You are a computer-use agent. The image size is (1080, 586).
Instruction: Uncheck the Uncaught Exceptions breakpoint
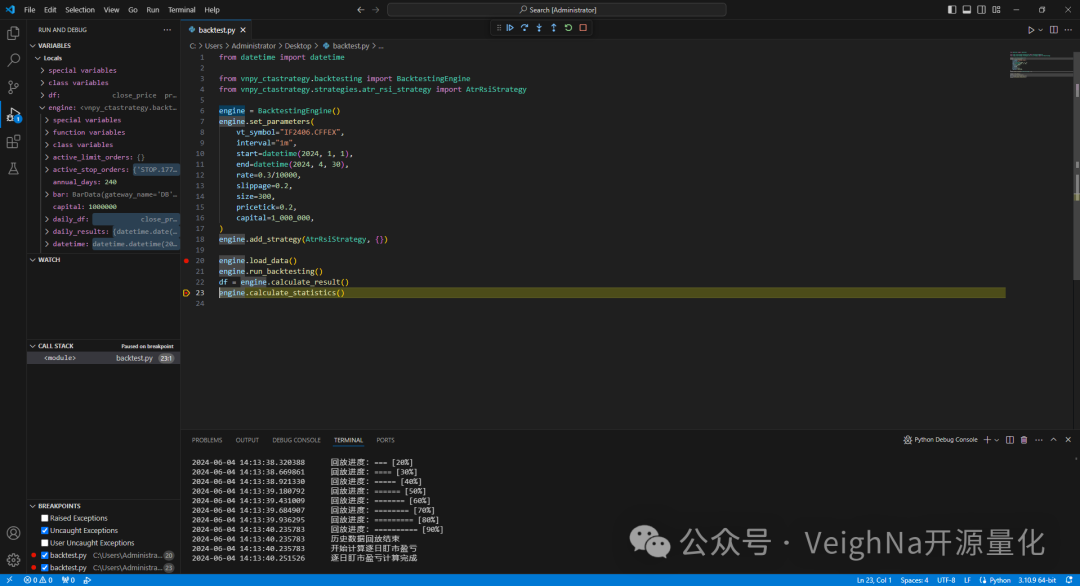tap(45, 530)
